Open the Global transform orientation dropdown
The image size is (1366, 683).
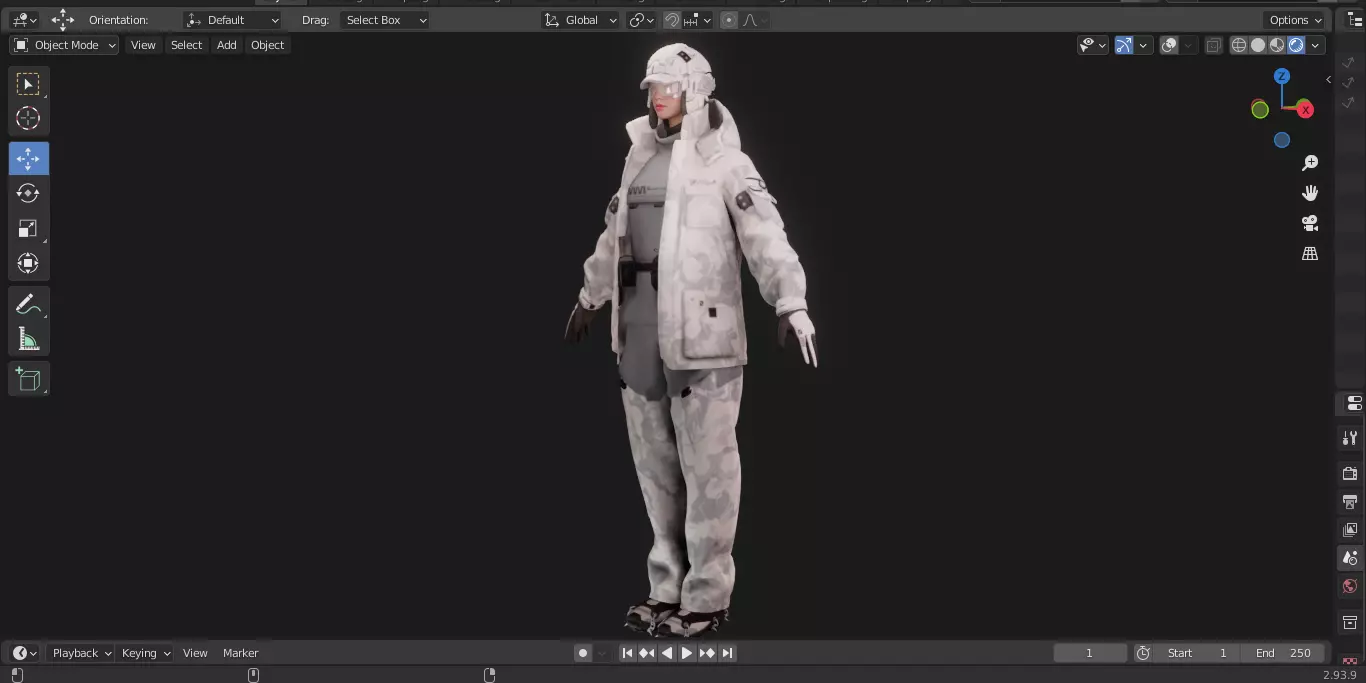[580, 20]
